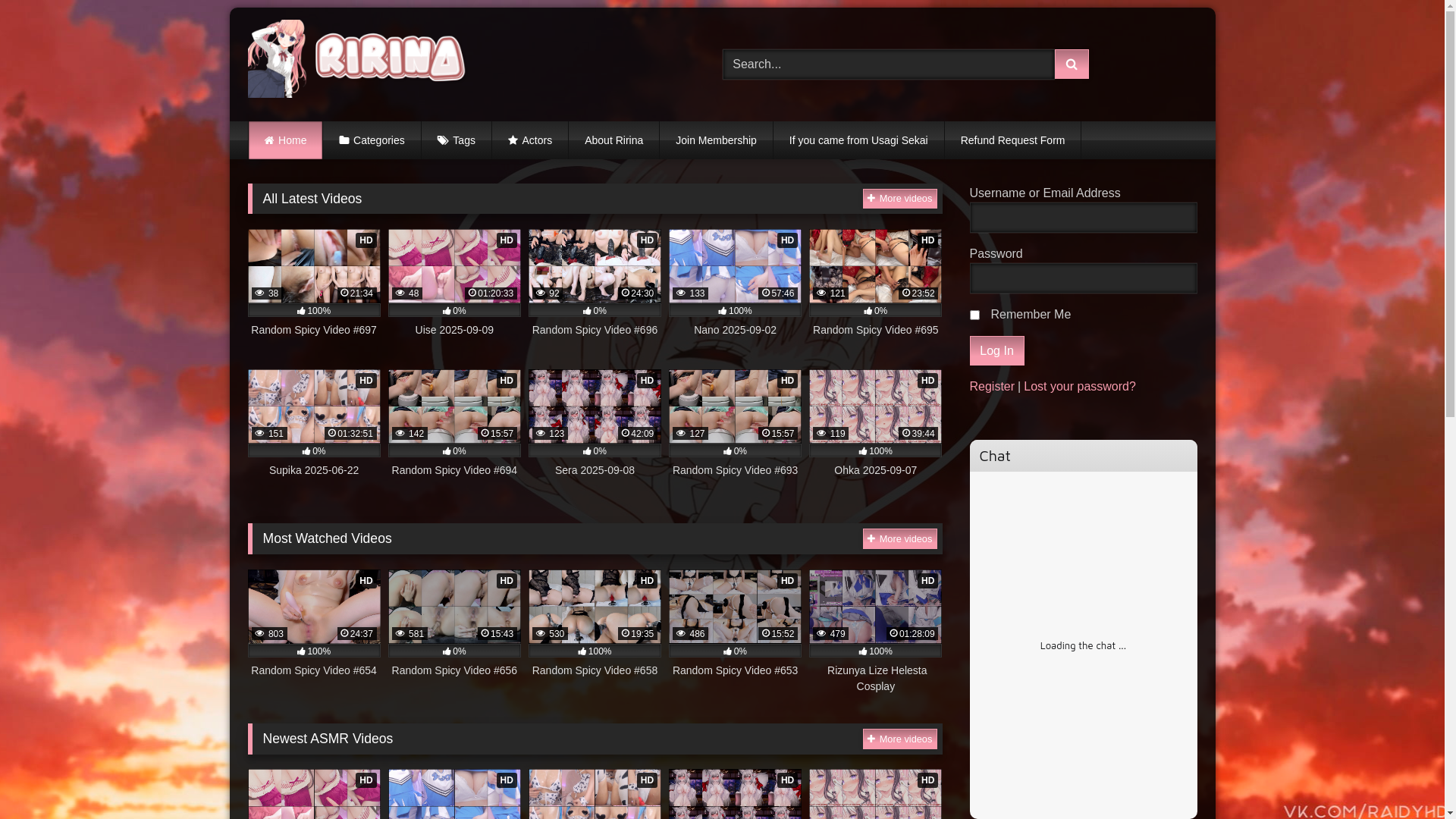Open the About Ririna page
Screen dimensions: 1456x819
coord(613,140)
